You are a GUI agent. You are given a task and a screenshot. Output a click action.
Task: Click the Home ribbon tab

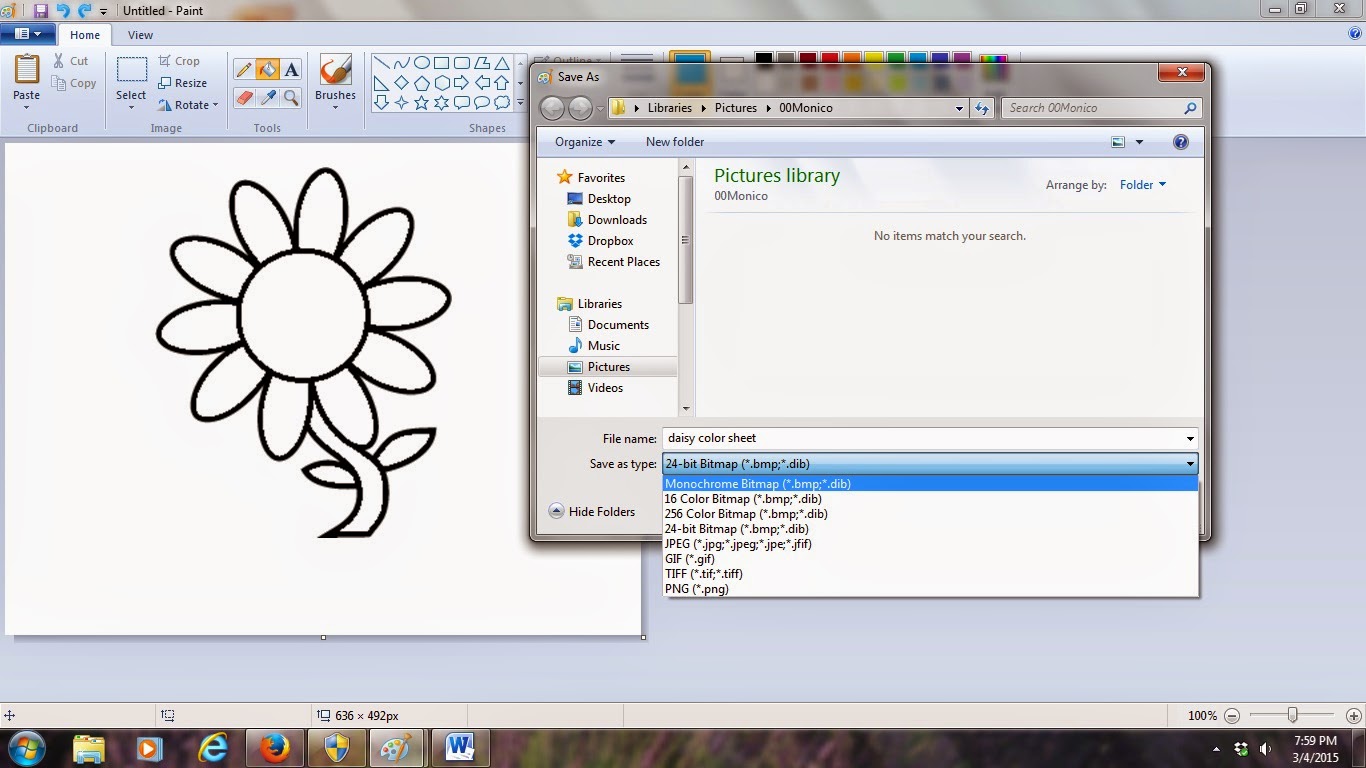(x=84, y=34)
